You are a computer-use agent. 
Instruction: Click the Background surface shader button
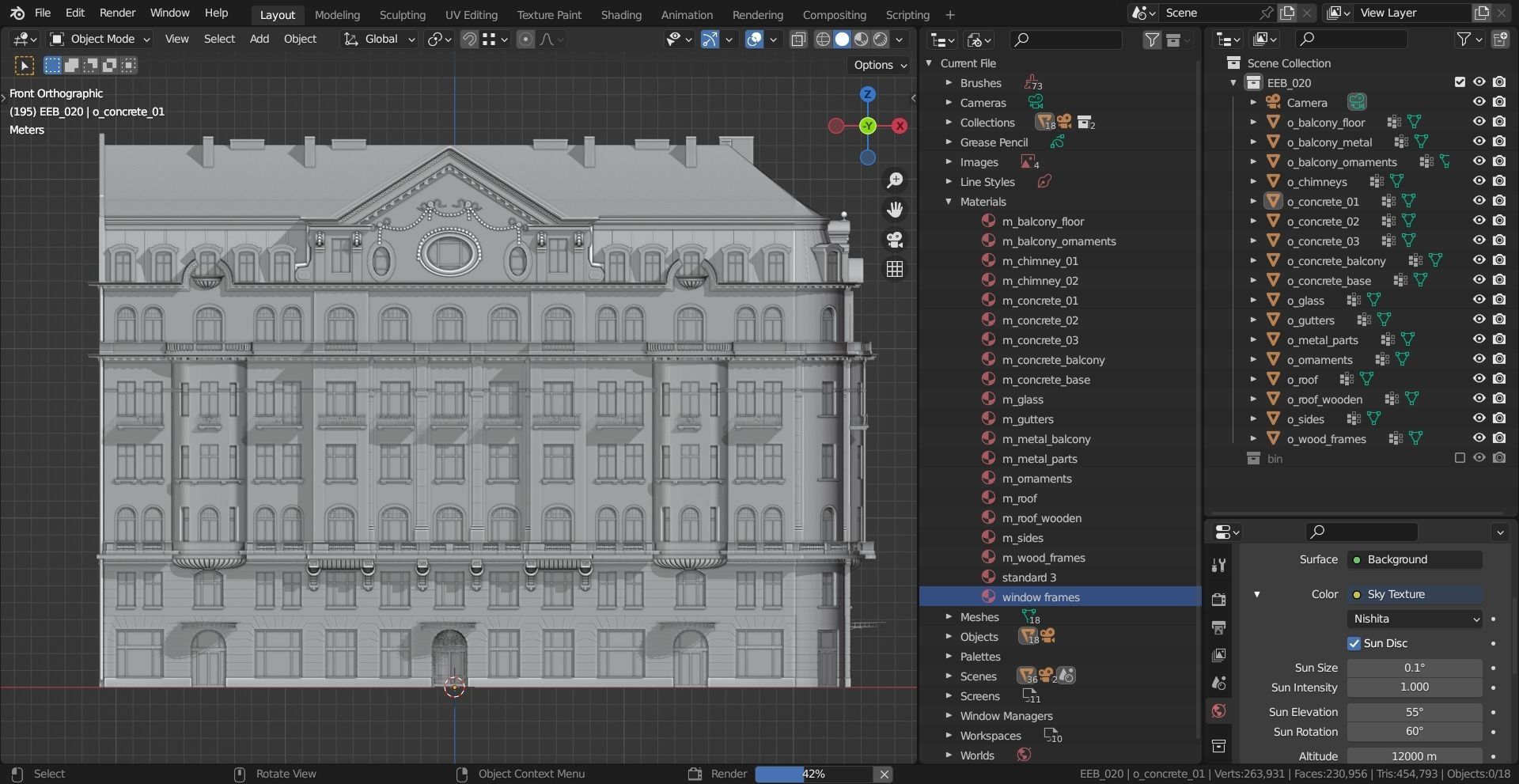click(x=1415, y=559)
